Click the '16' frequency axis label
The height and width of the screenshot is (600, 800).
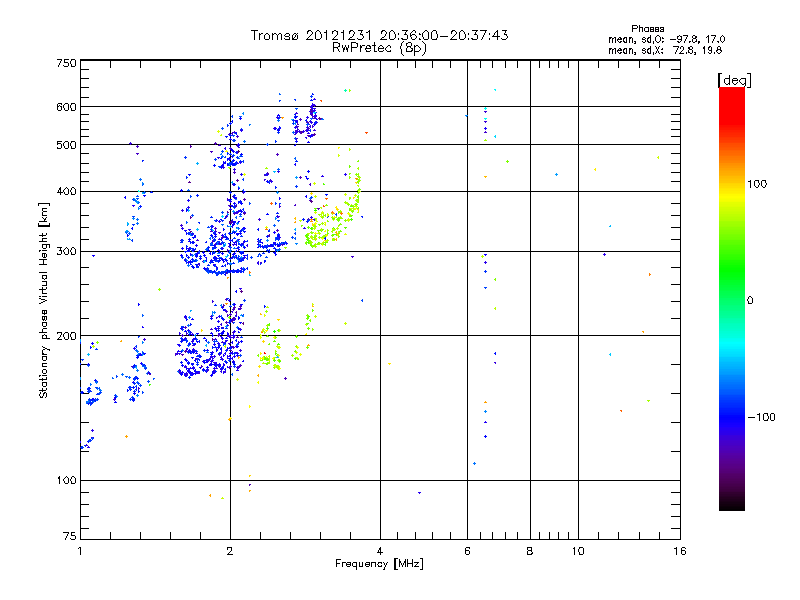[x=680, y=551]
